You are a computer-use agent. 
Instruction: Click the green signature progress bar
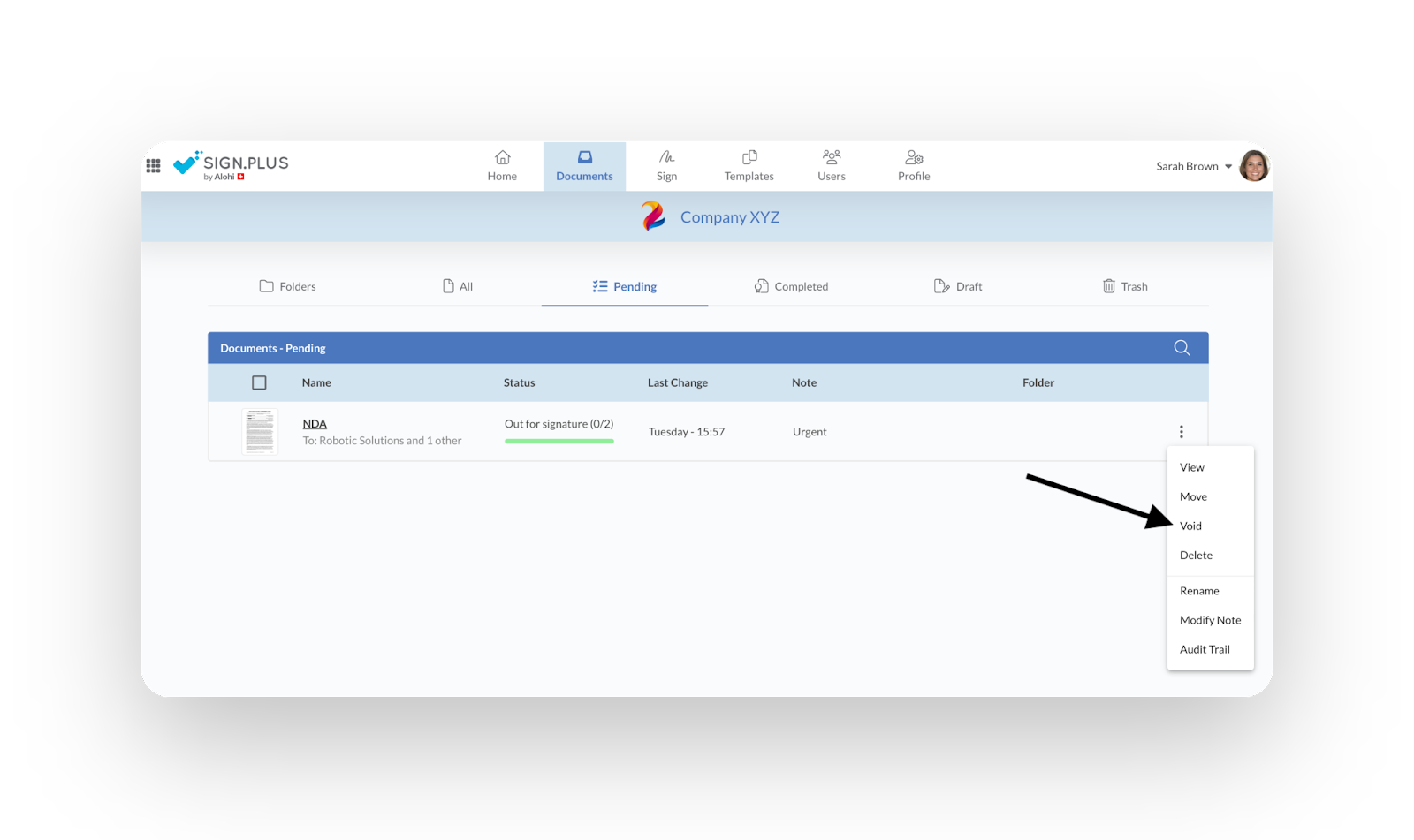click(559, 441)
